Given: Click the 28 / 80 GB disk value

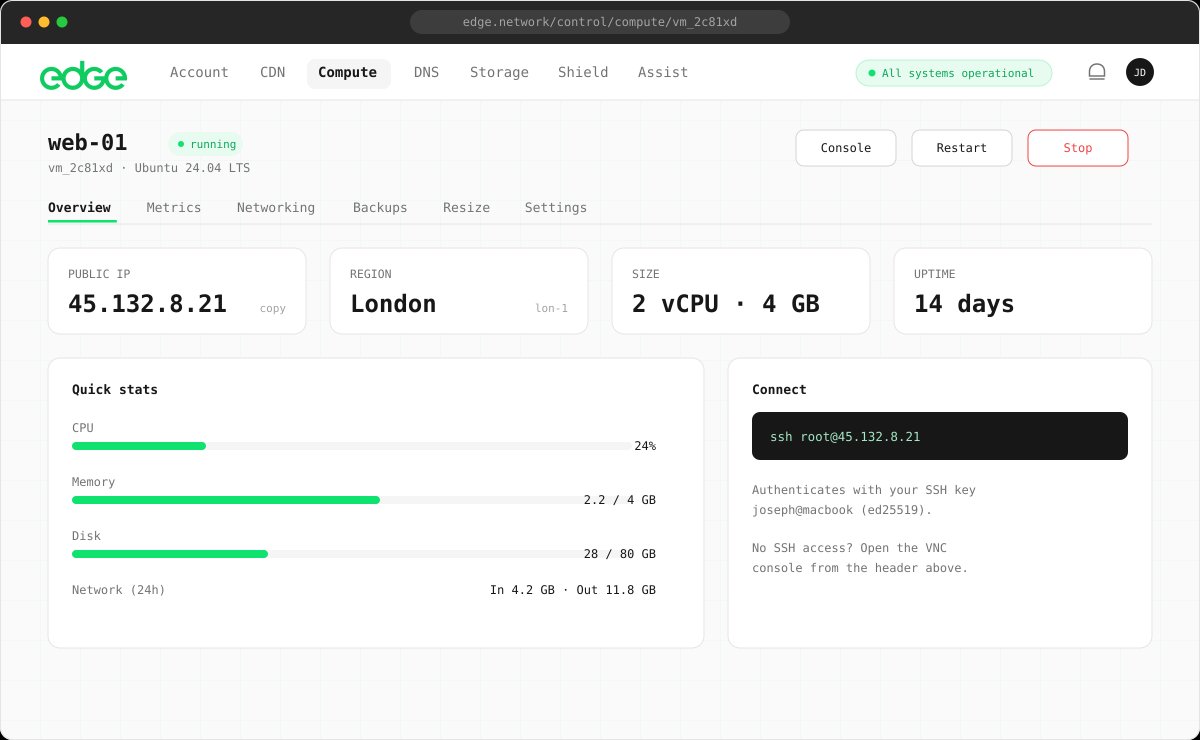Looking at the screenshot, I should 620,554.
